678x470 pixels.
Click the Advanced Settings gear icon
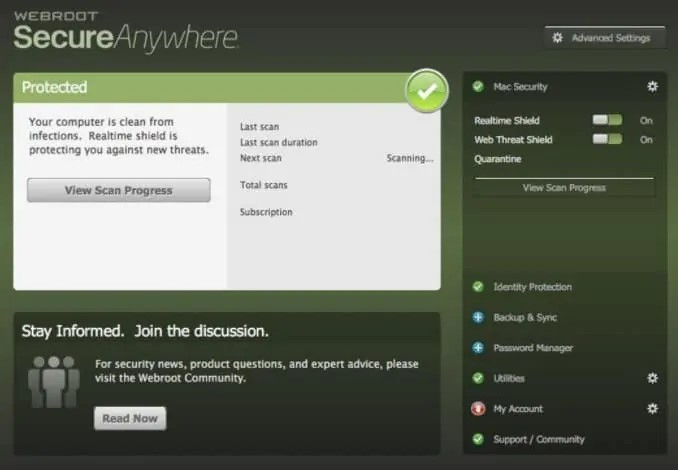[557, 38]
